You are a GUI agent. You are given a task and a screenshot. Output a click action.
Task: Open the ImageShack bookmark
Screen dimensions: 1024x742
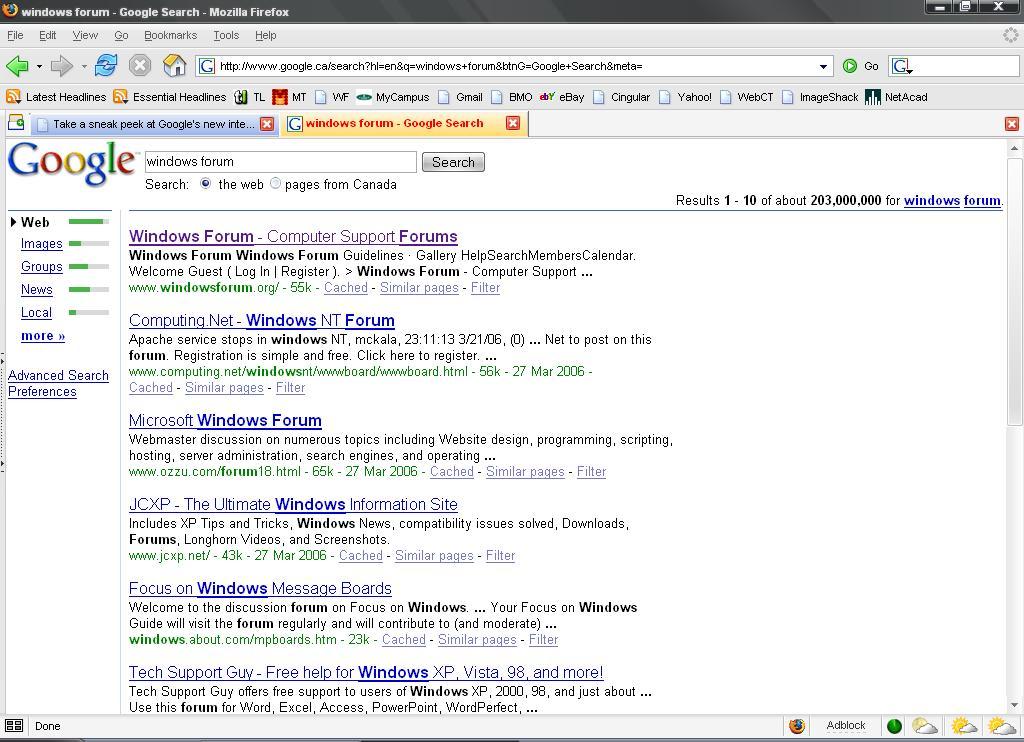click(x=820, y=97)
